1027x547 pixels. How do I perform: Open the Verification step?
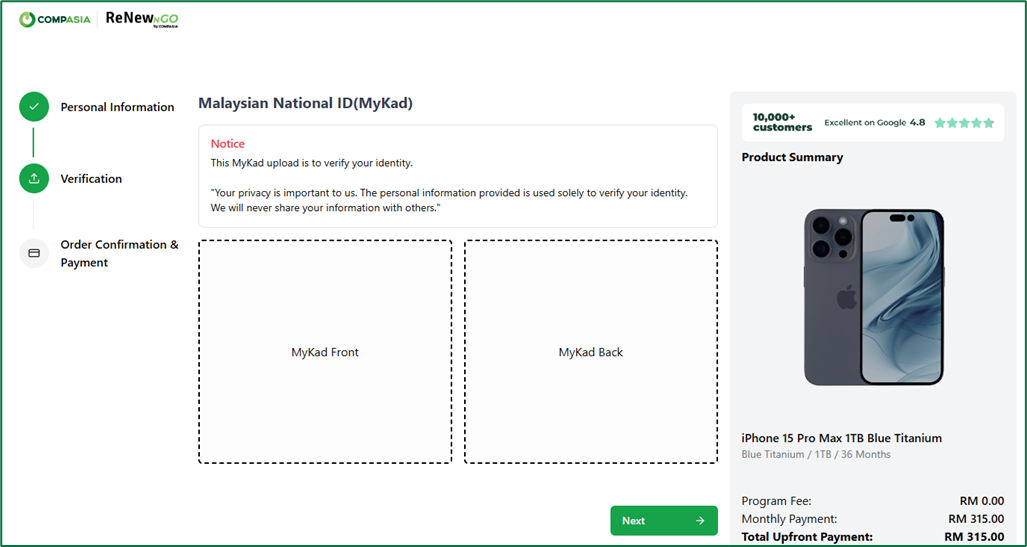91,179
